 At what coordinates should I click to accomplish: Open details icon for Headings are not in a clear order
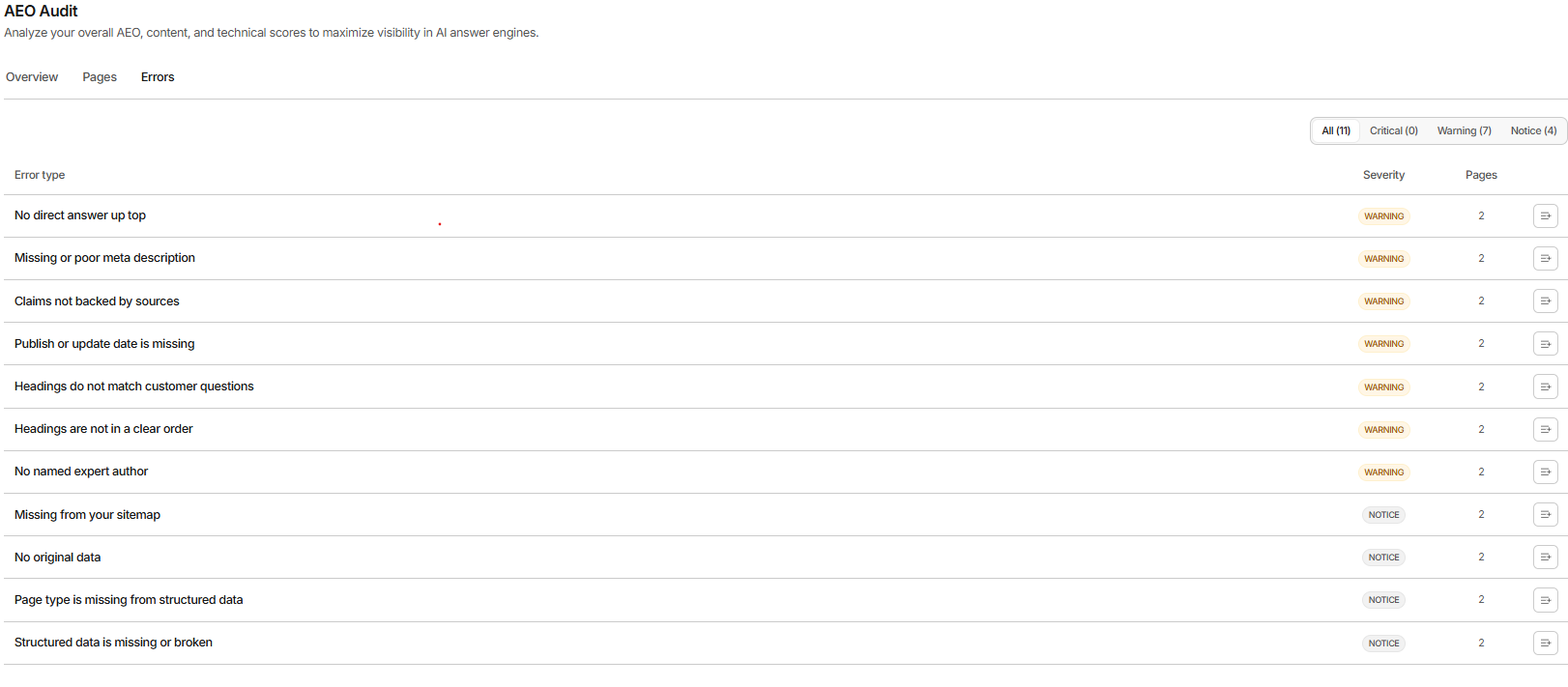1545,429
